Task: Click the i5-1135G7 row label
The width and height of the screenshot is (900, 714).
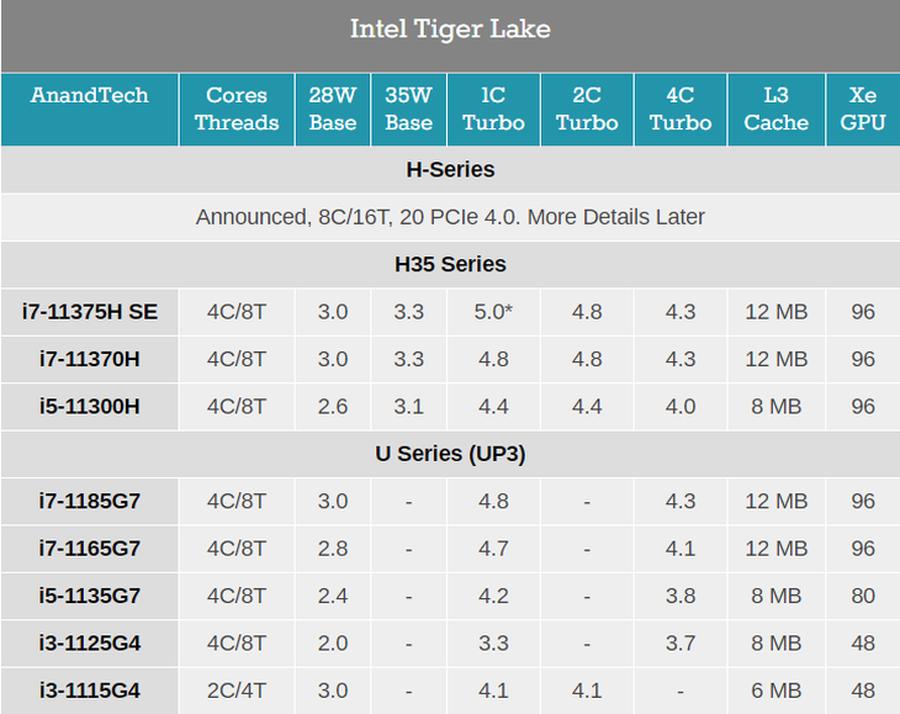Action: [90, 596]
